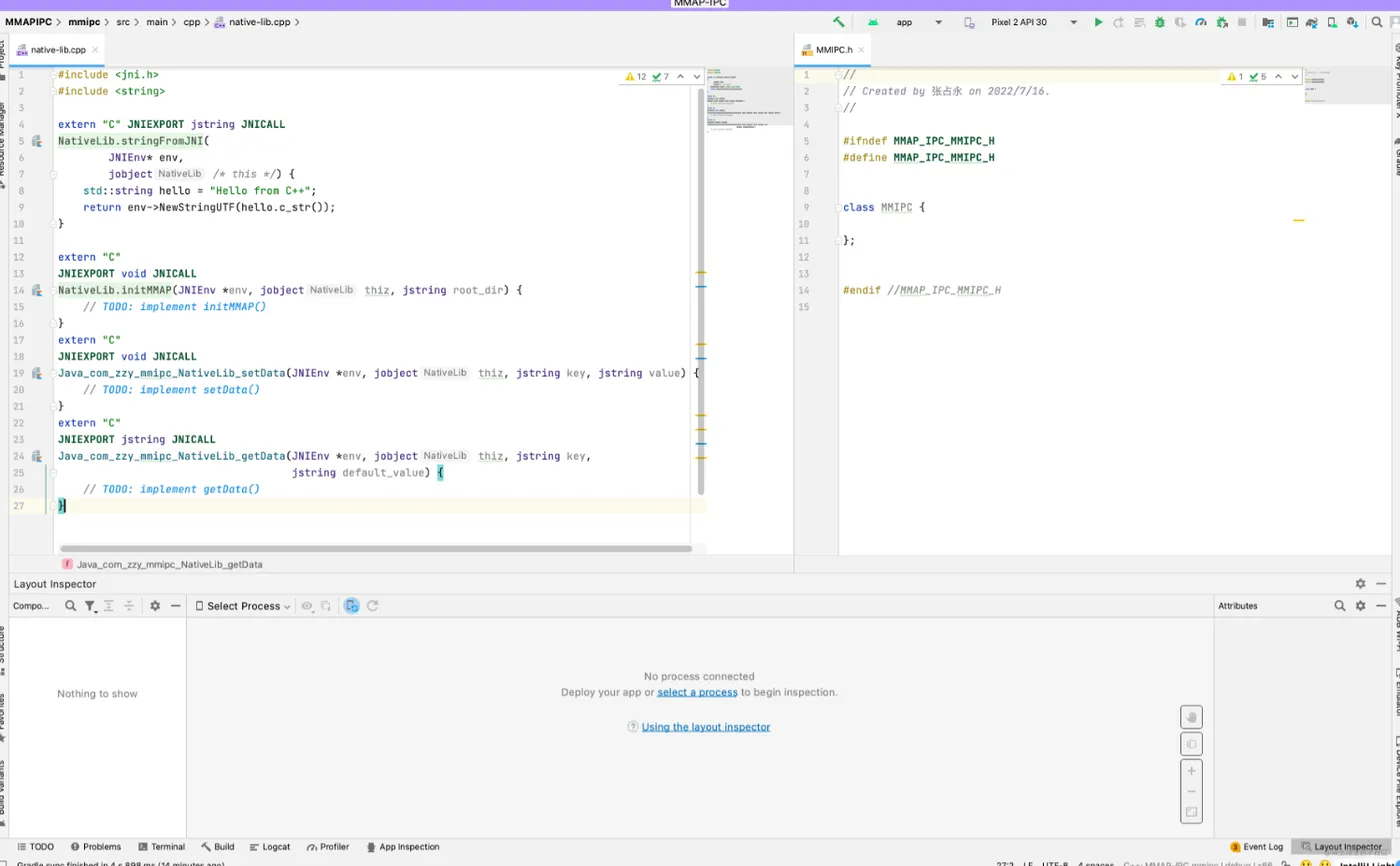Viewport: 1400px width, 866px height.
Task: Go to next highlighted error in native-lib.cpp
Action: click(697, 76)
